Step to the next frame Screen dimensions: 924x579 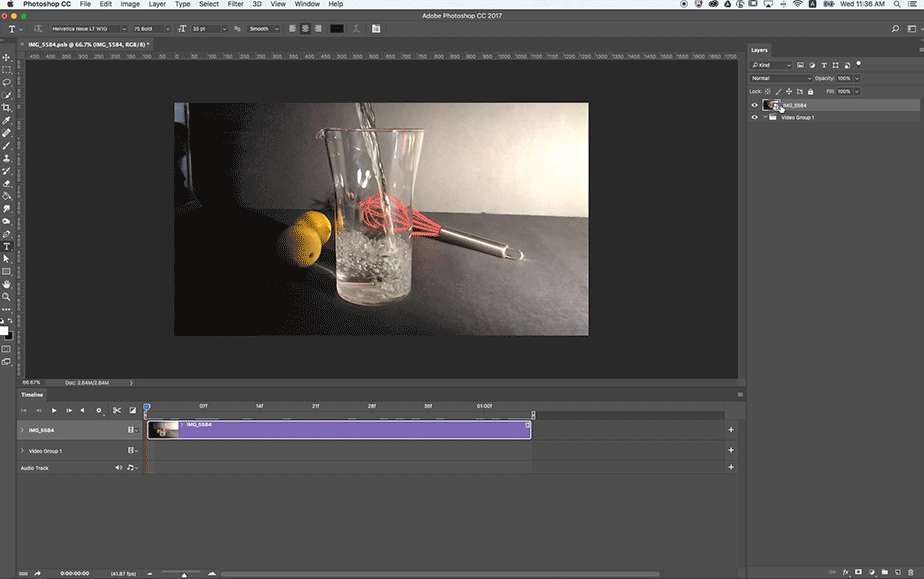[69, 411]
